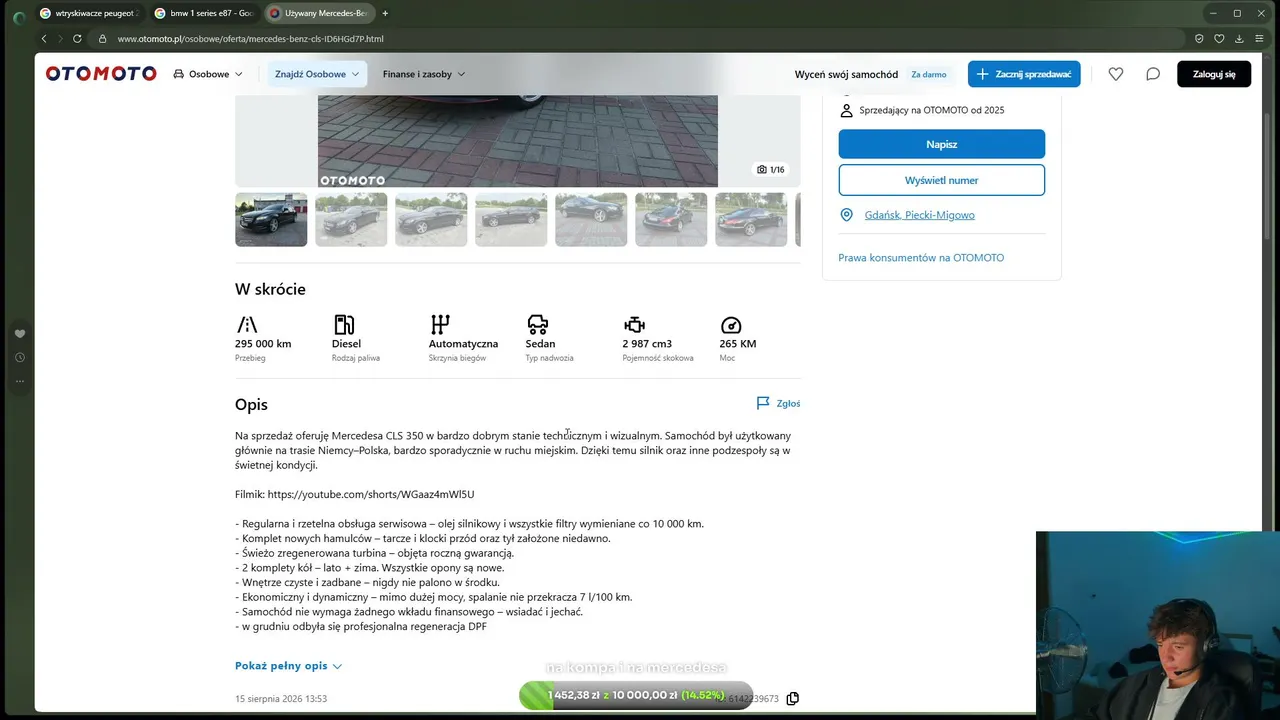The width and height of the screenshot is (1280, 720).
Task: Open the Gdańsk, Piecki-Migowo location link
Action: [x=919, y=215]
